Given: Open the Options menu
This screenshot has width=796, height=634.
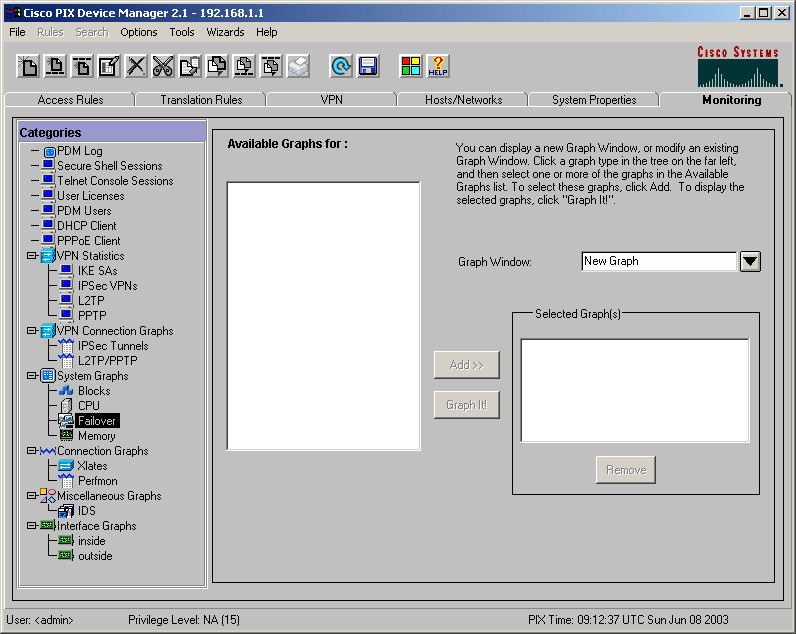Looking at the screenshot, I should point(139,32).
